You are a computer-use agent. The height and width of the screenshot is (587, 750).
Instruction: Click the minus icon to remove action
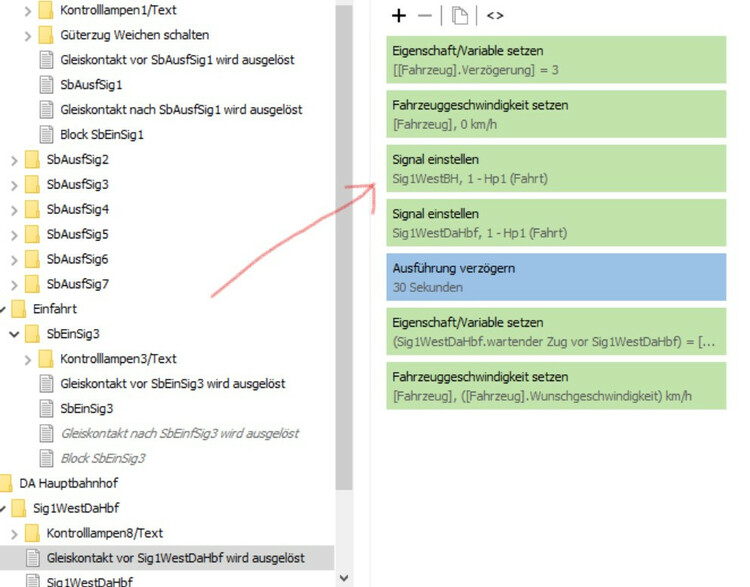coord(424,16)
